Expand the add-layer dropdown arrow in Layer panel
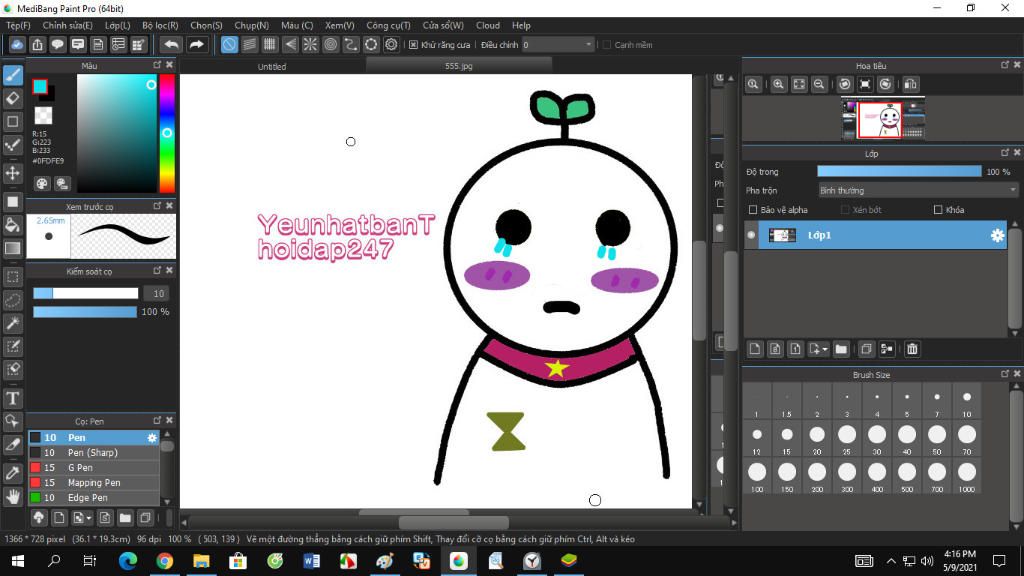Viewport: 1024px width, 576px height. 825,349
